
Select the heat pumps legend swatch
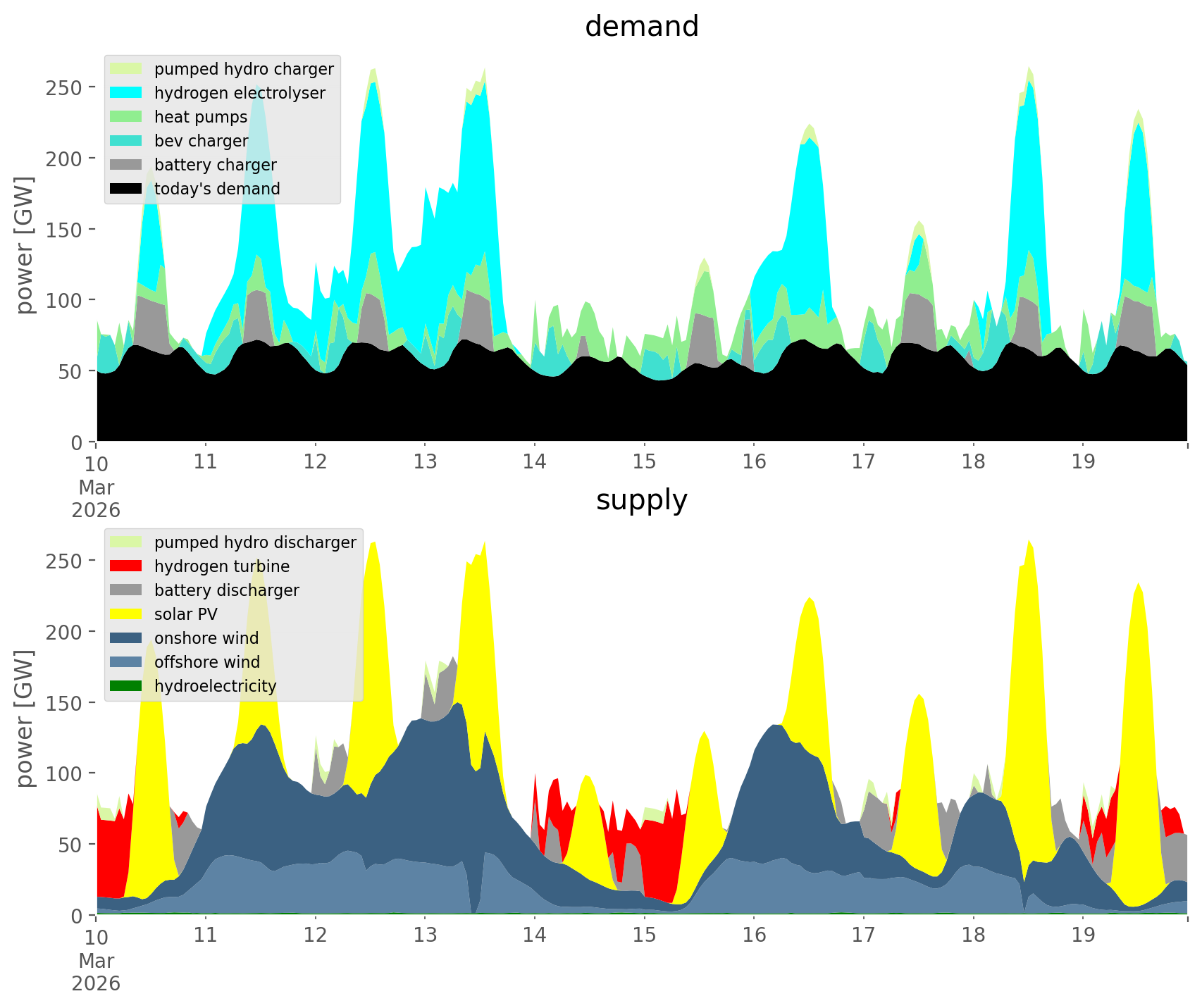tap(126, 117)
